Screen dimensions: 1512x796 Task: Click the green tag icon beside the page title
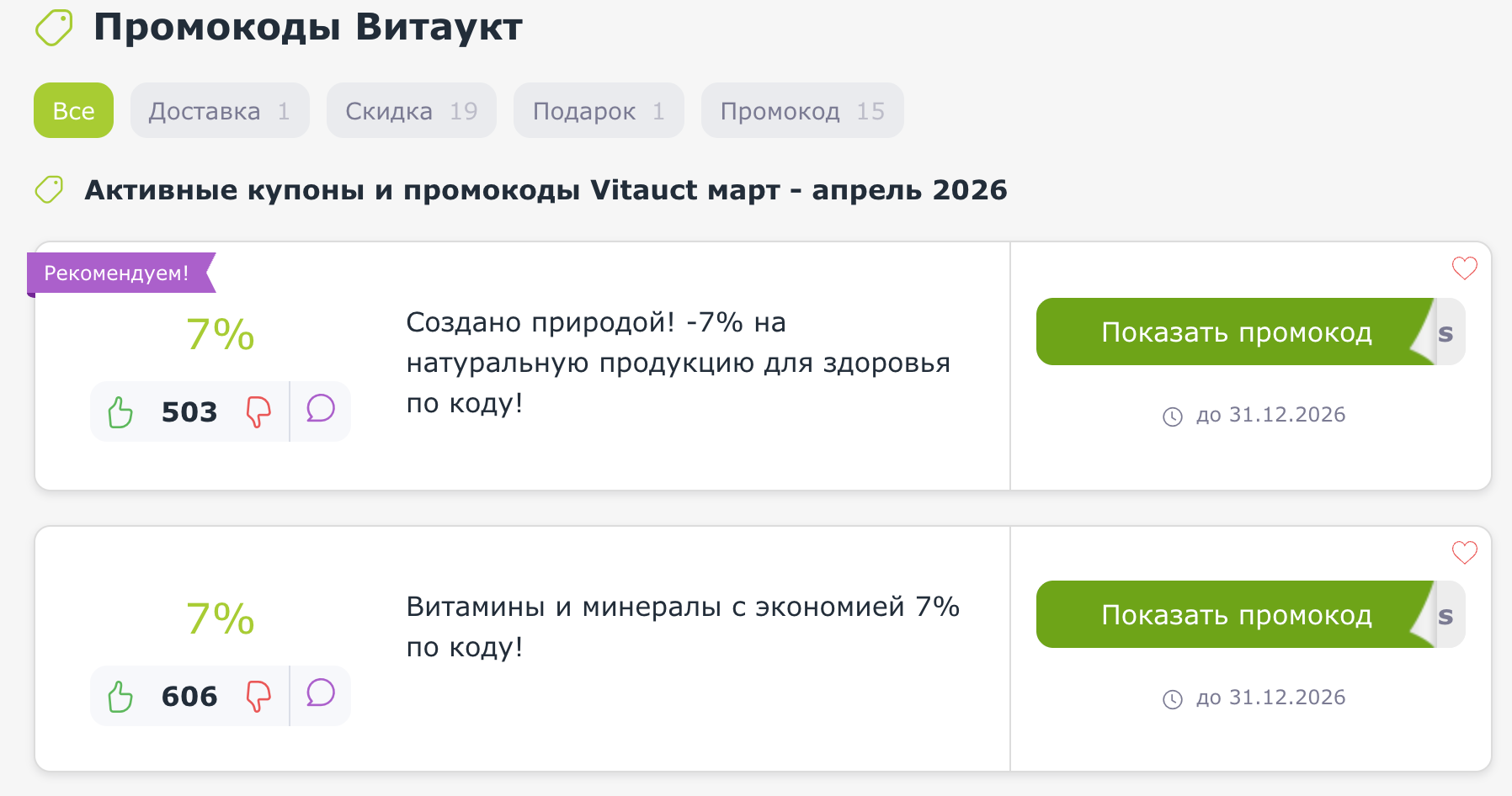click(52, 26)
